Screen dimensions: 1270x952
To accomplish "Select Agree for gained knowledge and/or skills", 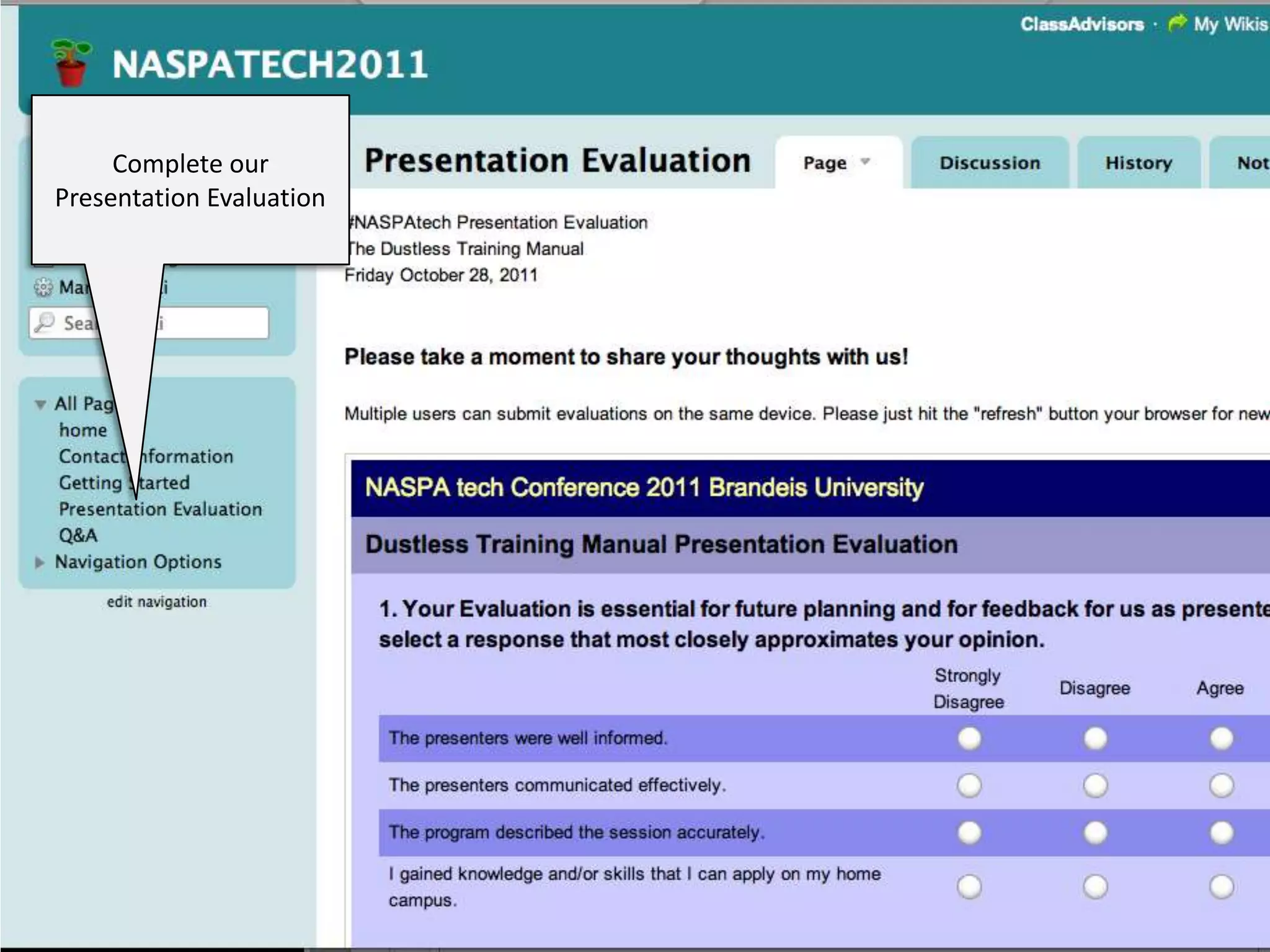I will tap(1221, 886).
